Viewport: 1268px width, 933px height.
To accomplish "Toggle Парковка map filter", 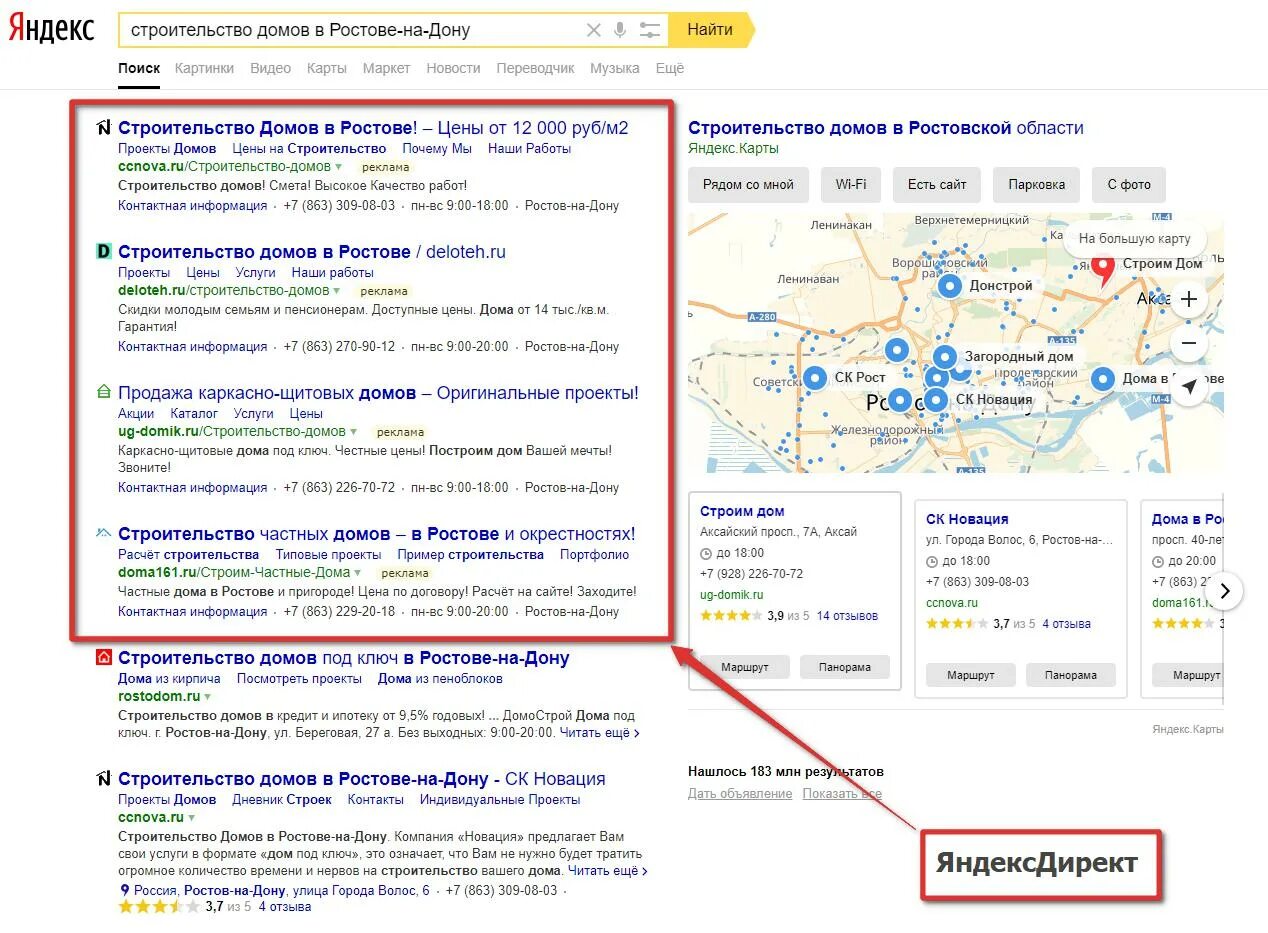I will point(1037,185).
